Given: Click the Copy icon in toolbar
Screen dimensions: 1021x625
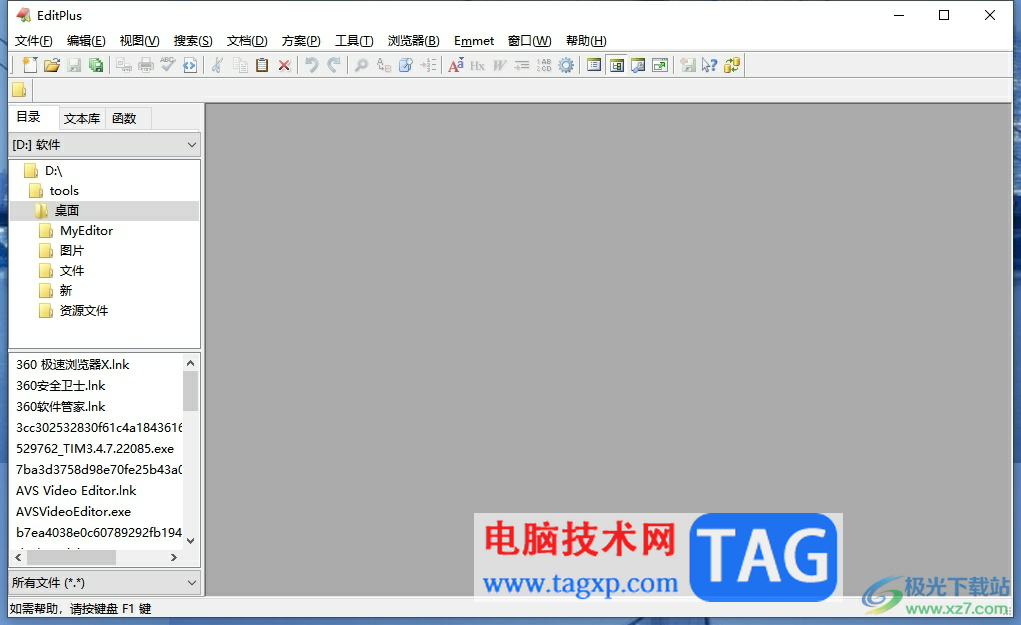Looking at the screenshot, I should [240, 65].
